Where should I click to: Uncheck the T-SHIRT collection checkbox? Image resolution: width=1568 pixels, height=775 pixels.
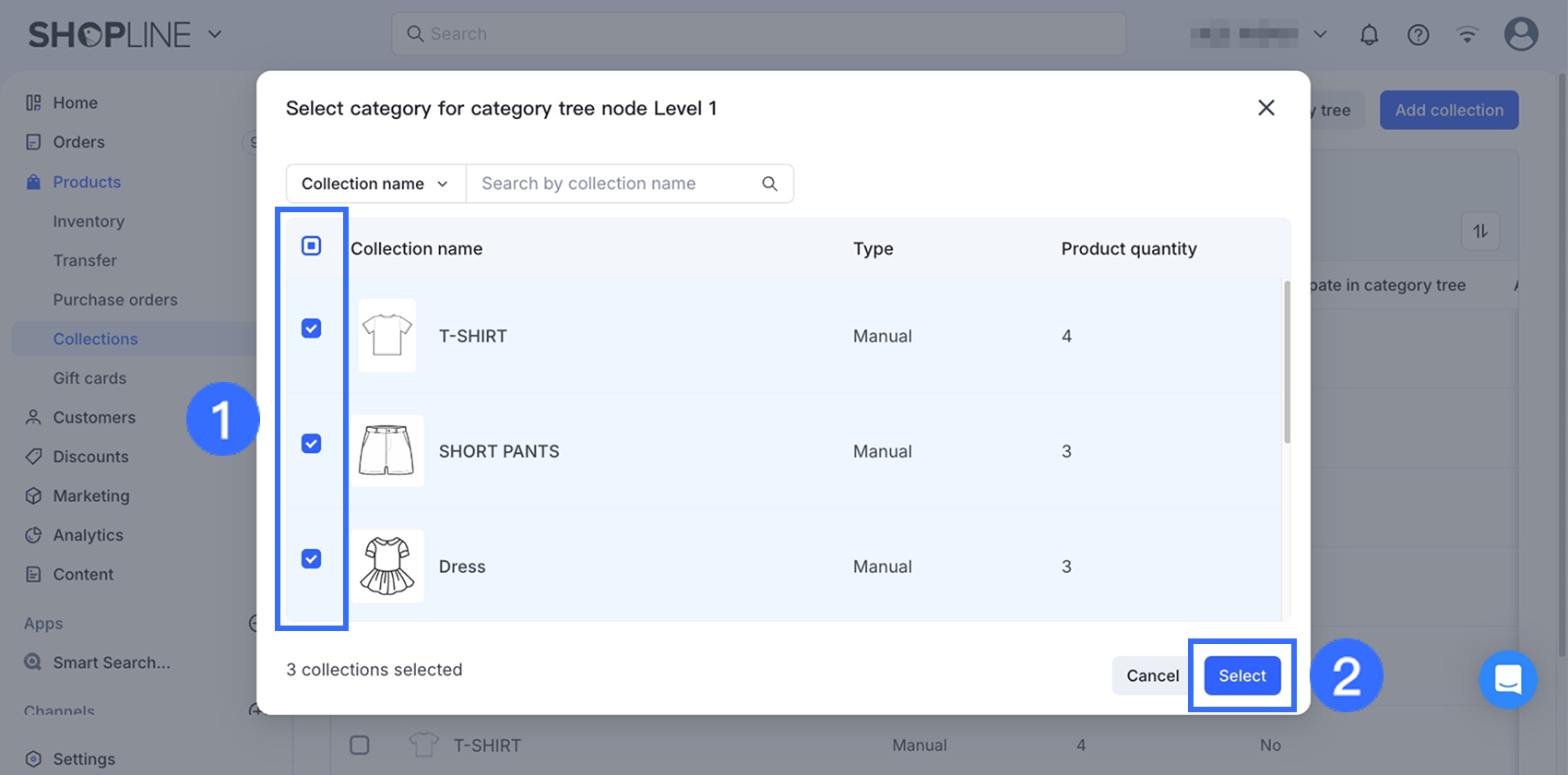[312, 328]
